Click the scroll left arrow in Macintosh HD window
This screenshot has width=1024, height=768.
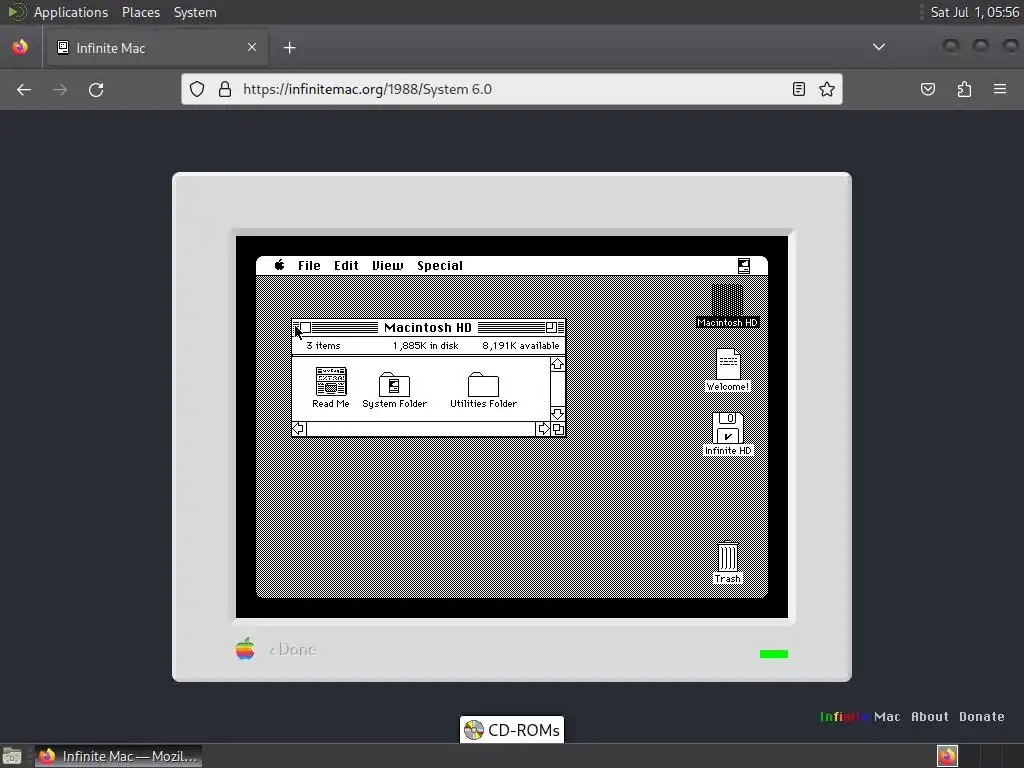click(298, 428)
